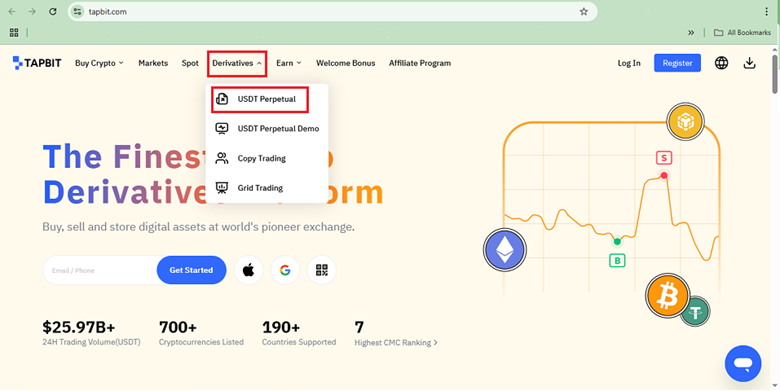
Task: Sign up with the Apple icon
Action: [x=248, y=270]
